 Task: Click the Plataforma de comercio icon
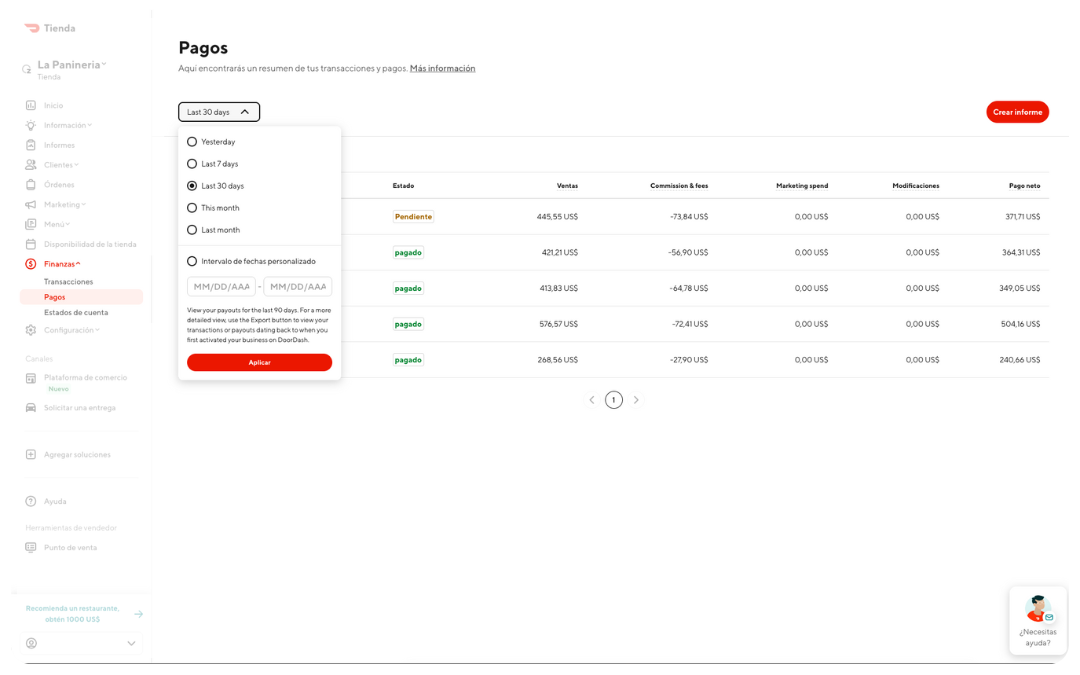click(x=31, y=378)
